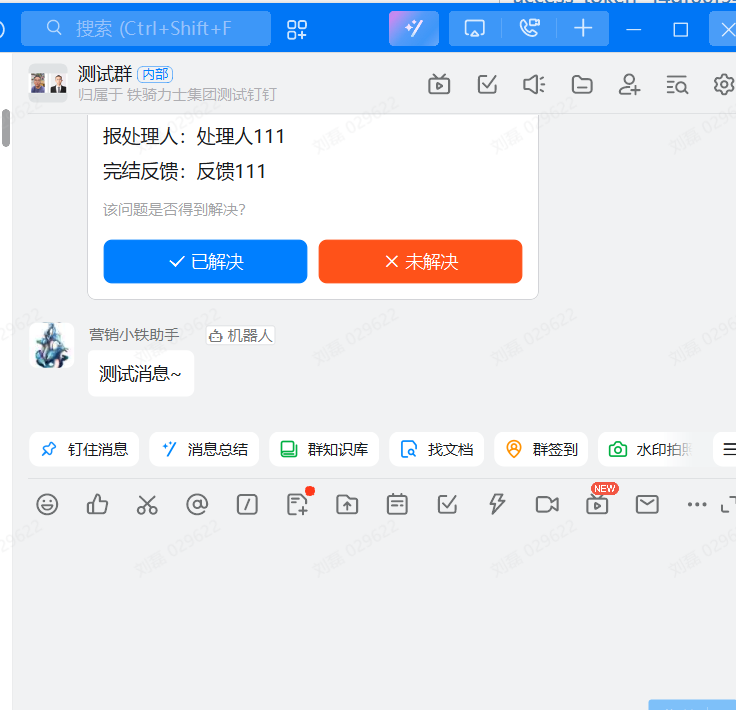Click the 未解决 unresolved button
This screenshot has width=736, height=710.
tap(420, 262)
